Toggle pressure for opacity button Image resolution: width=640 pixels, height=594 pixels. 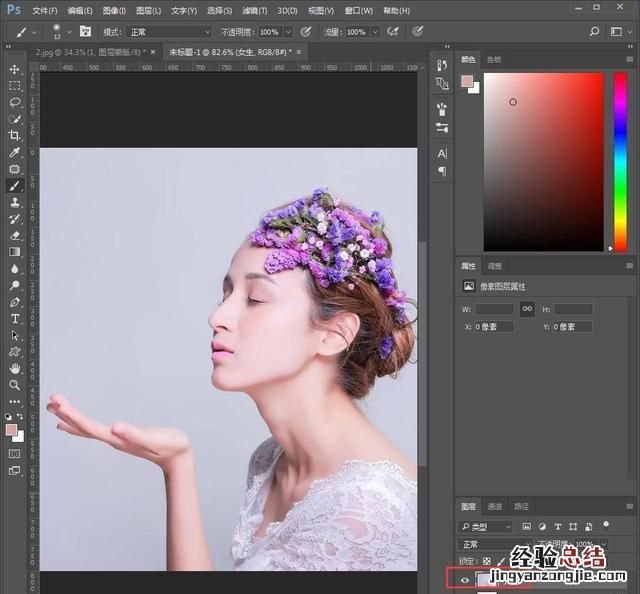coord(305,32)
